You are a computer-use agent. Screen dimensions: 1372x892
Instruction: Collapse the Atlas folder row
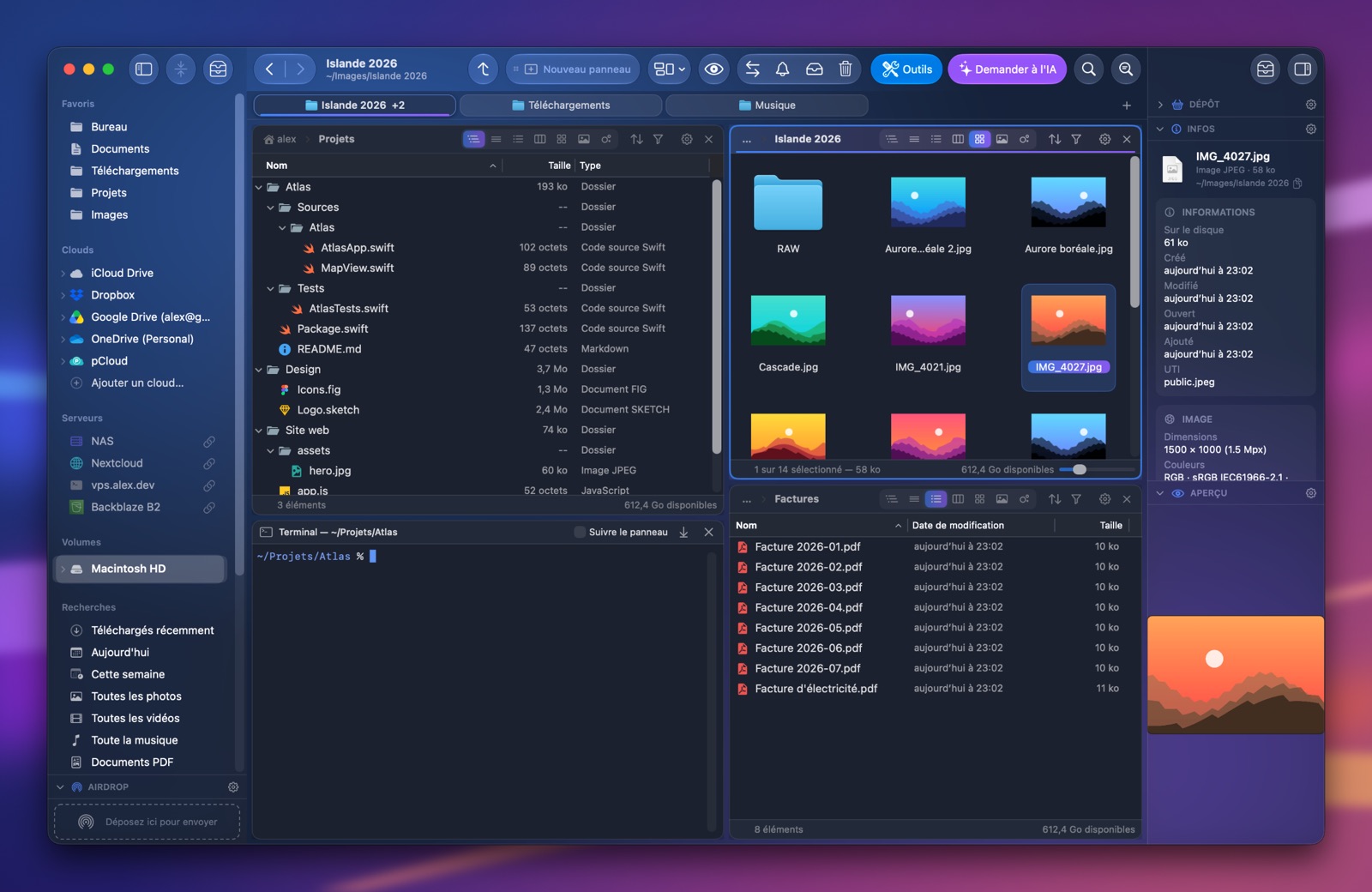click(259, 187)
